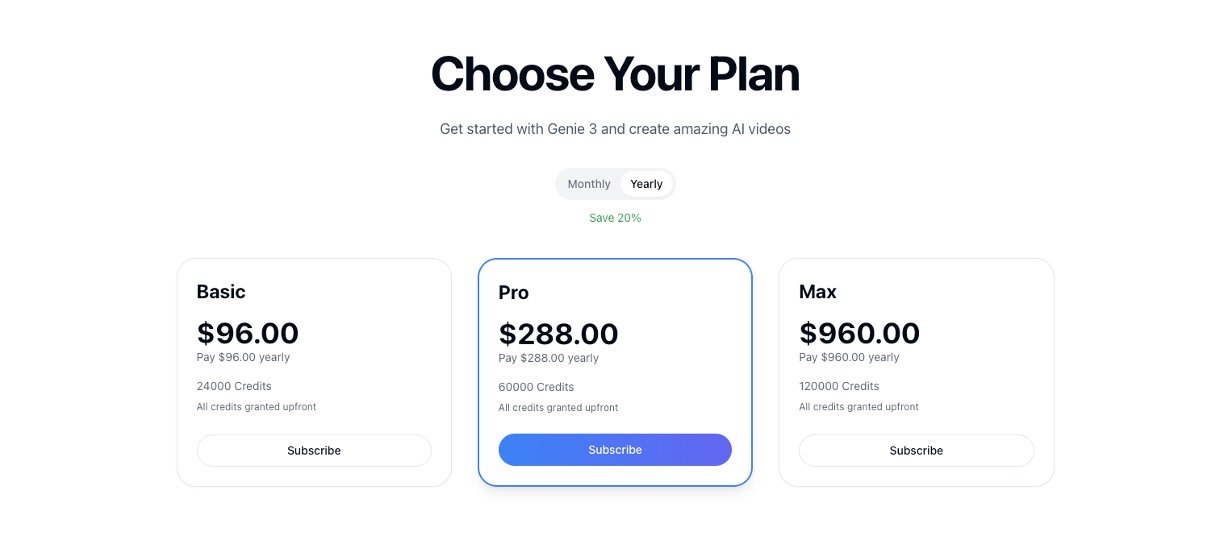This screenshot has width=1224, height=548.
Task: Click the Genie 3 subtitle text
Action: [615, 129]
